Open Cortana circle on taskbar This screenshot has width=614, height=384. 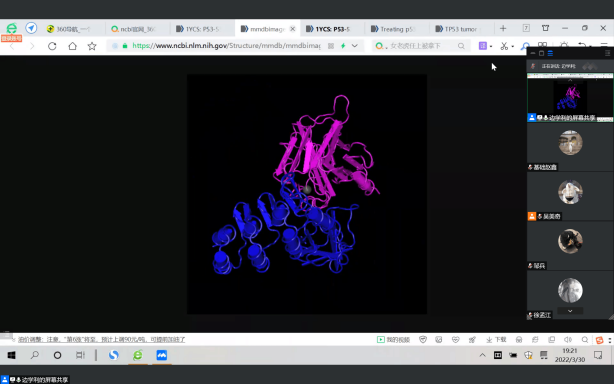tap(57, 355)
